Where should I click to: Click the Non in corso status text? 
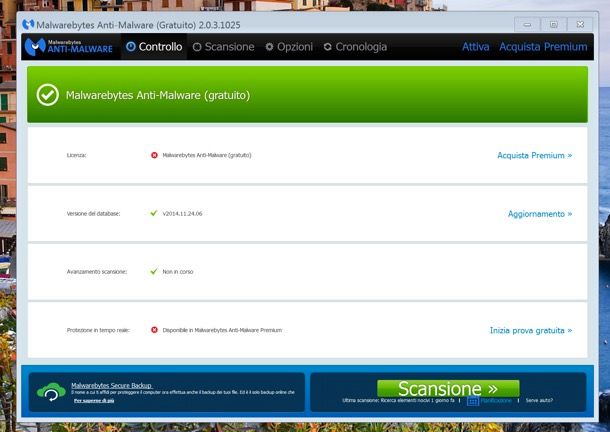(178, 272)
